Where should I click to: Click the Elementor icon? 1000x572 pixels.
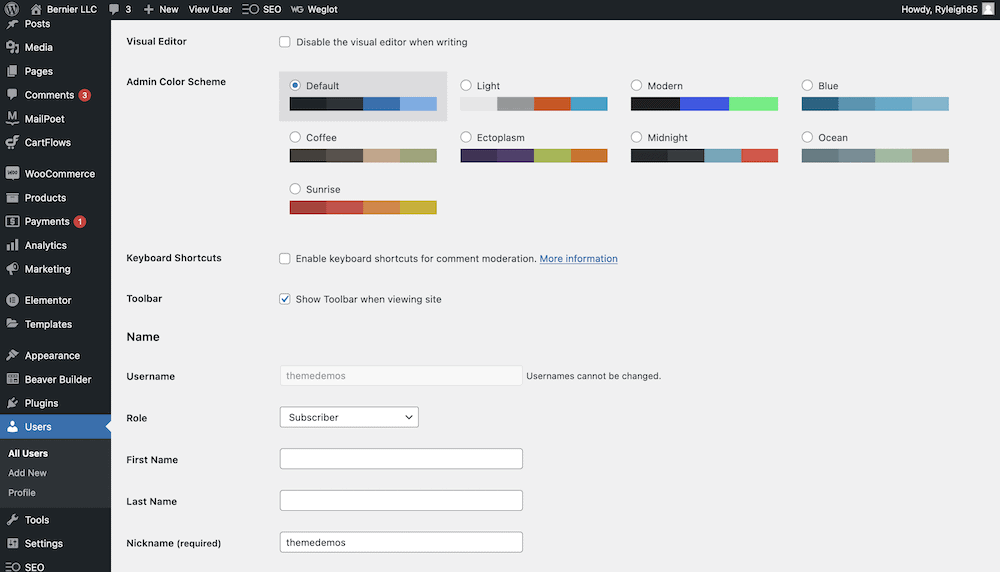click(12, 300)
